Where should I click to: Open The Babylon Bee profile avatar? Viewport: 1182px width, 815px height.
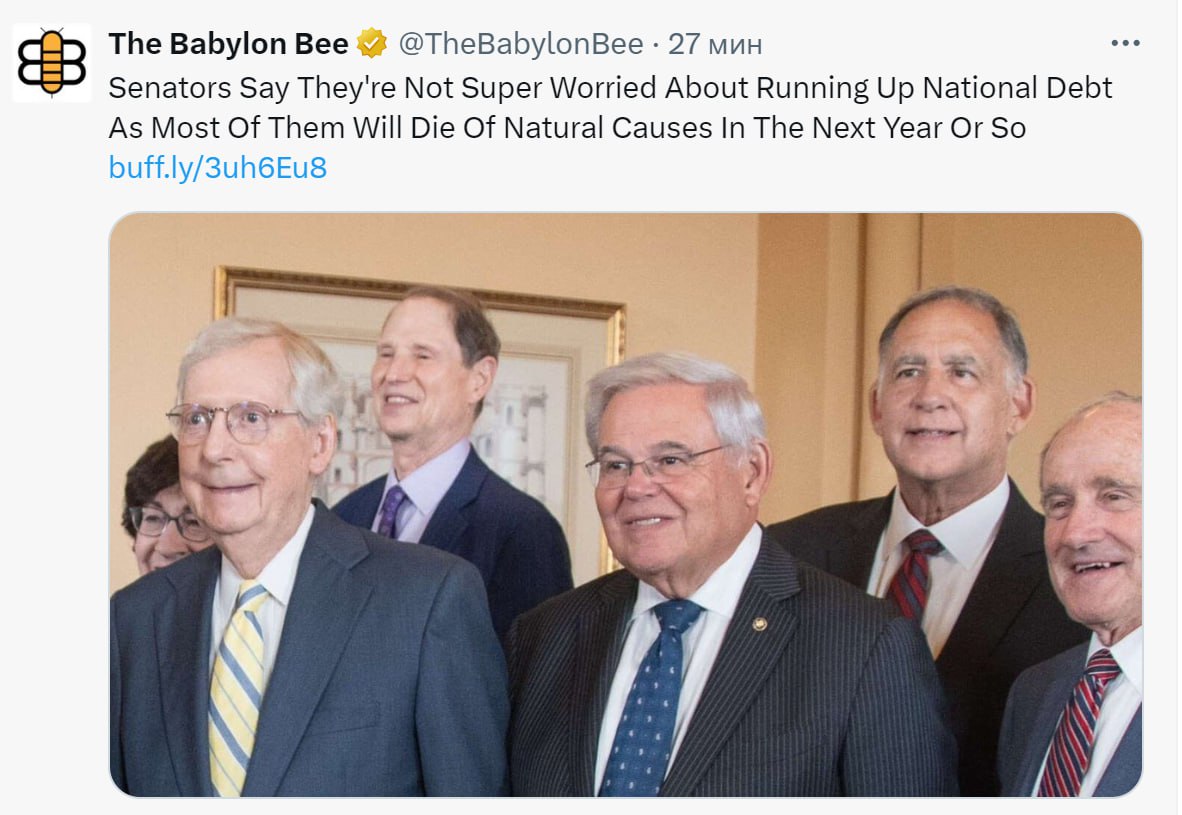pos(51,63)
